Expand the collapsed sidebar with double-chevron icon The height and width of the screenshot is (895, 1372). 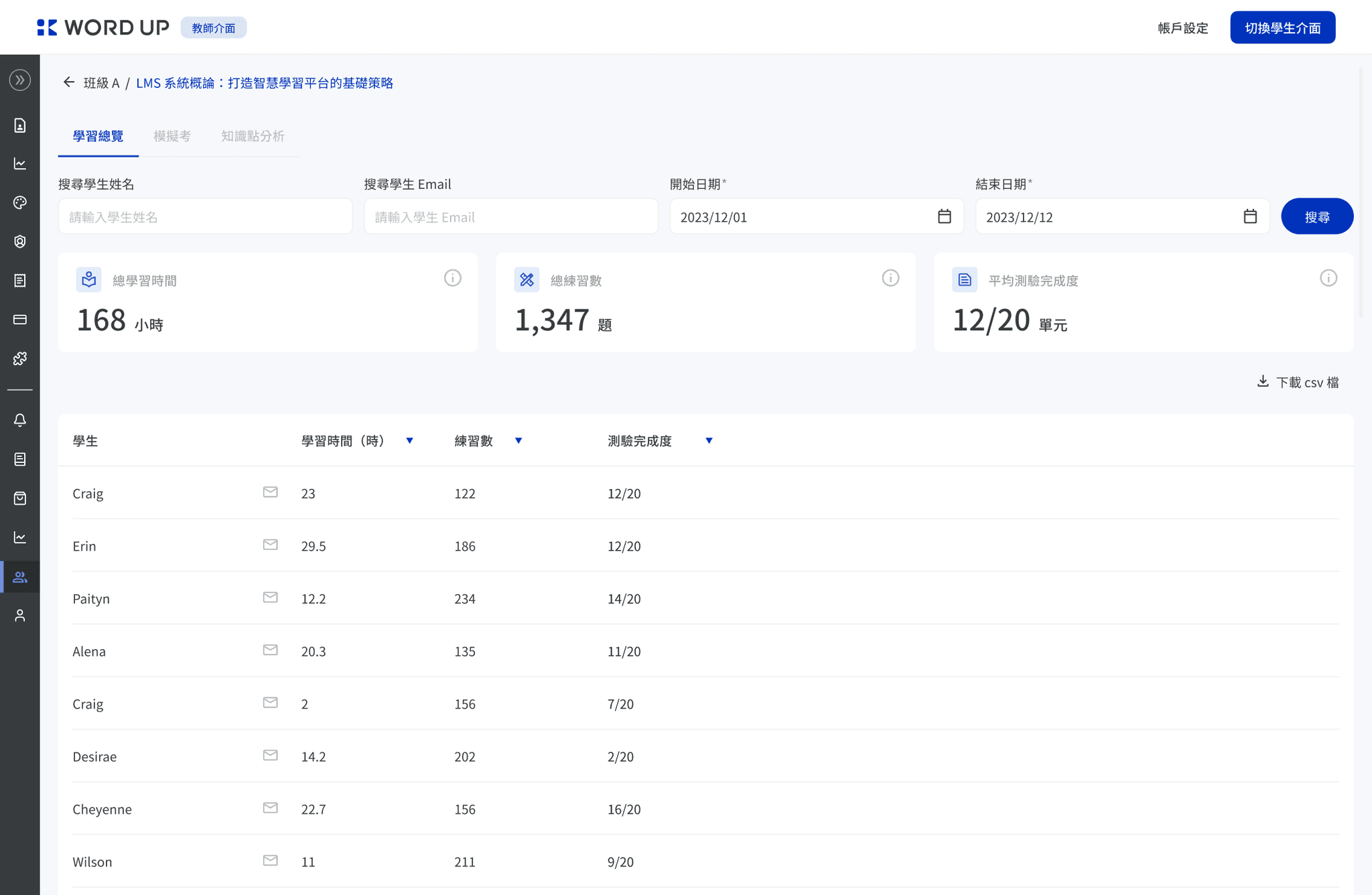[20, 80]
